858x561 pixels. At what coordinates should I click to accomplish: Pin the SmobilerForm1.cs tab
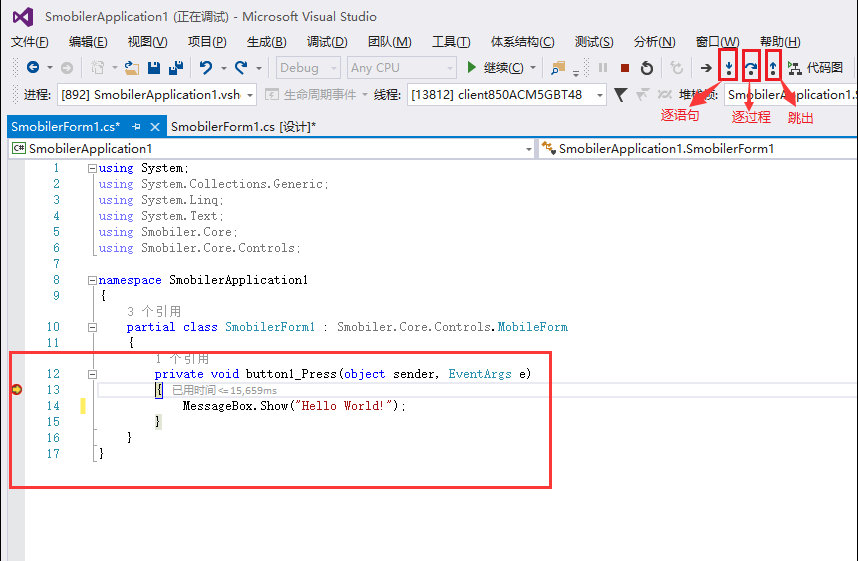pos(136,126)
